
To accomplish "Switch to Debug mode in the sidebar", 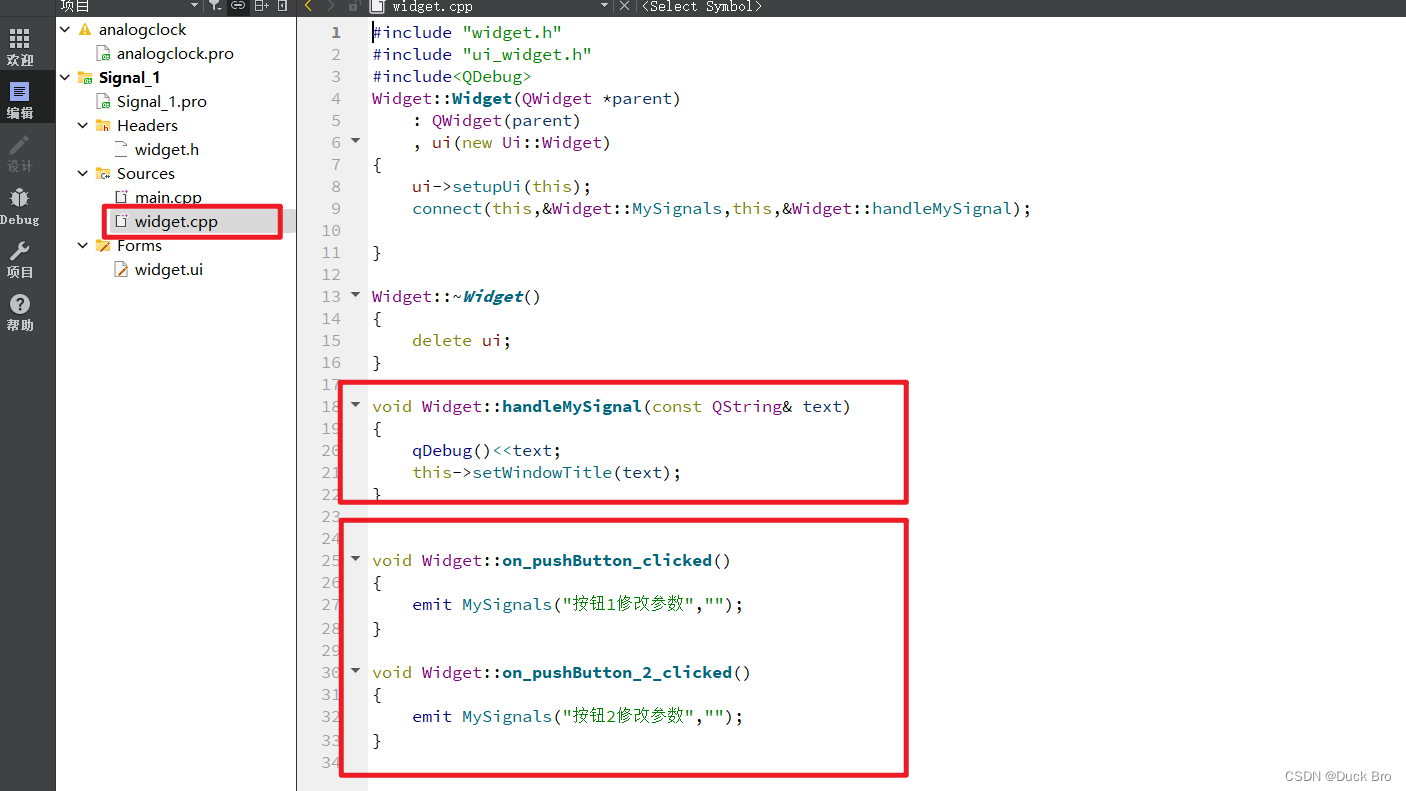I will [x=19, y=207].
